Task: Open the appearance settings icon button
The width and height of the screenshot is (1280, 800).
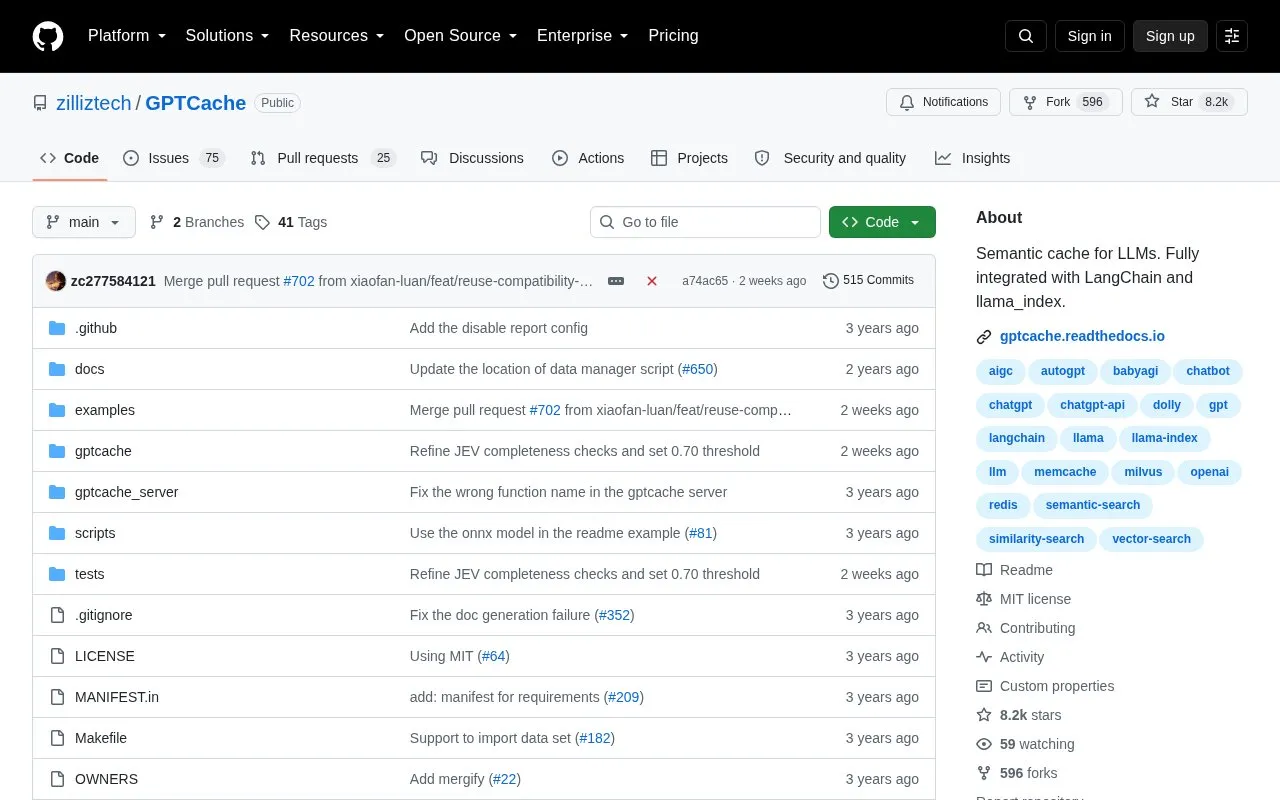Action: pos(1232,36)
